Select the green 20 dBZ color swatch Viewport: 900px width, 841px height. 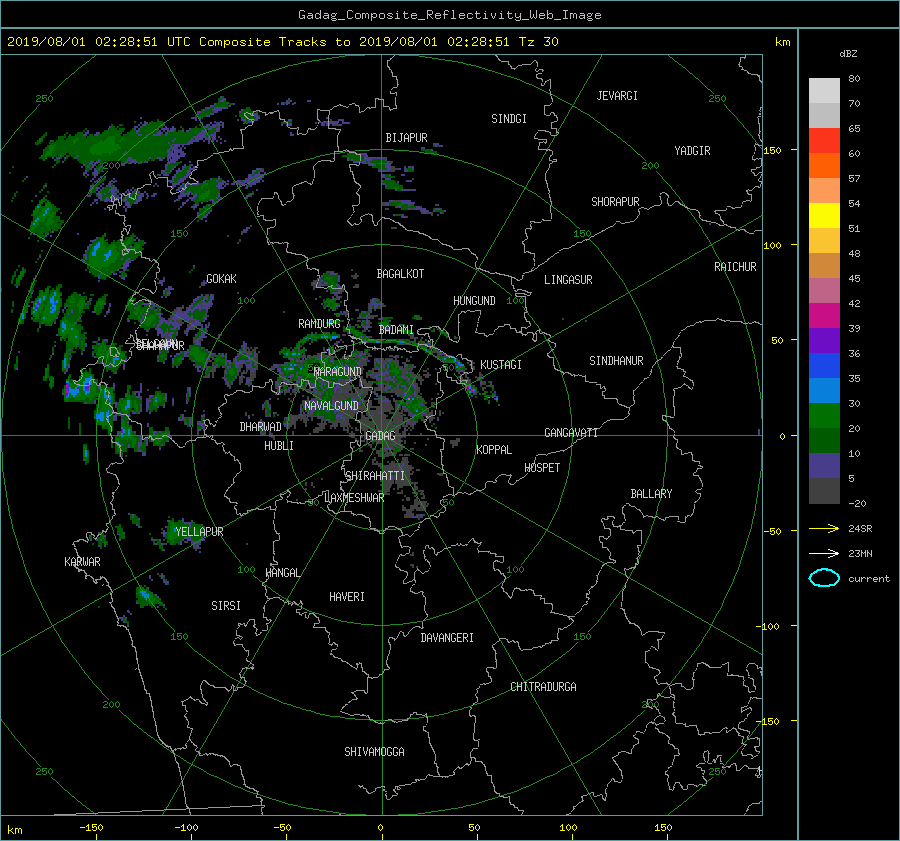pyautogui.click(x=824, y=415)
